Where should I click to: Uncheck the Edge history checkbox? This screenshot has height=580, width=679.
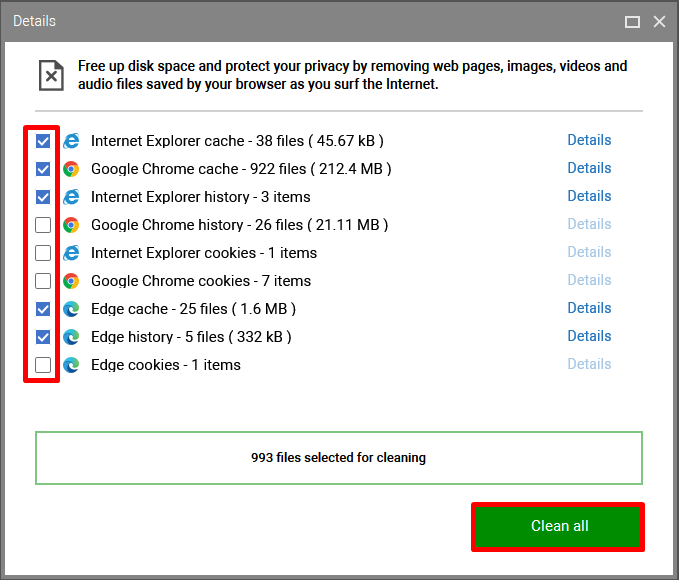point(43,337)
